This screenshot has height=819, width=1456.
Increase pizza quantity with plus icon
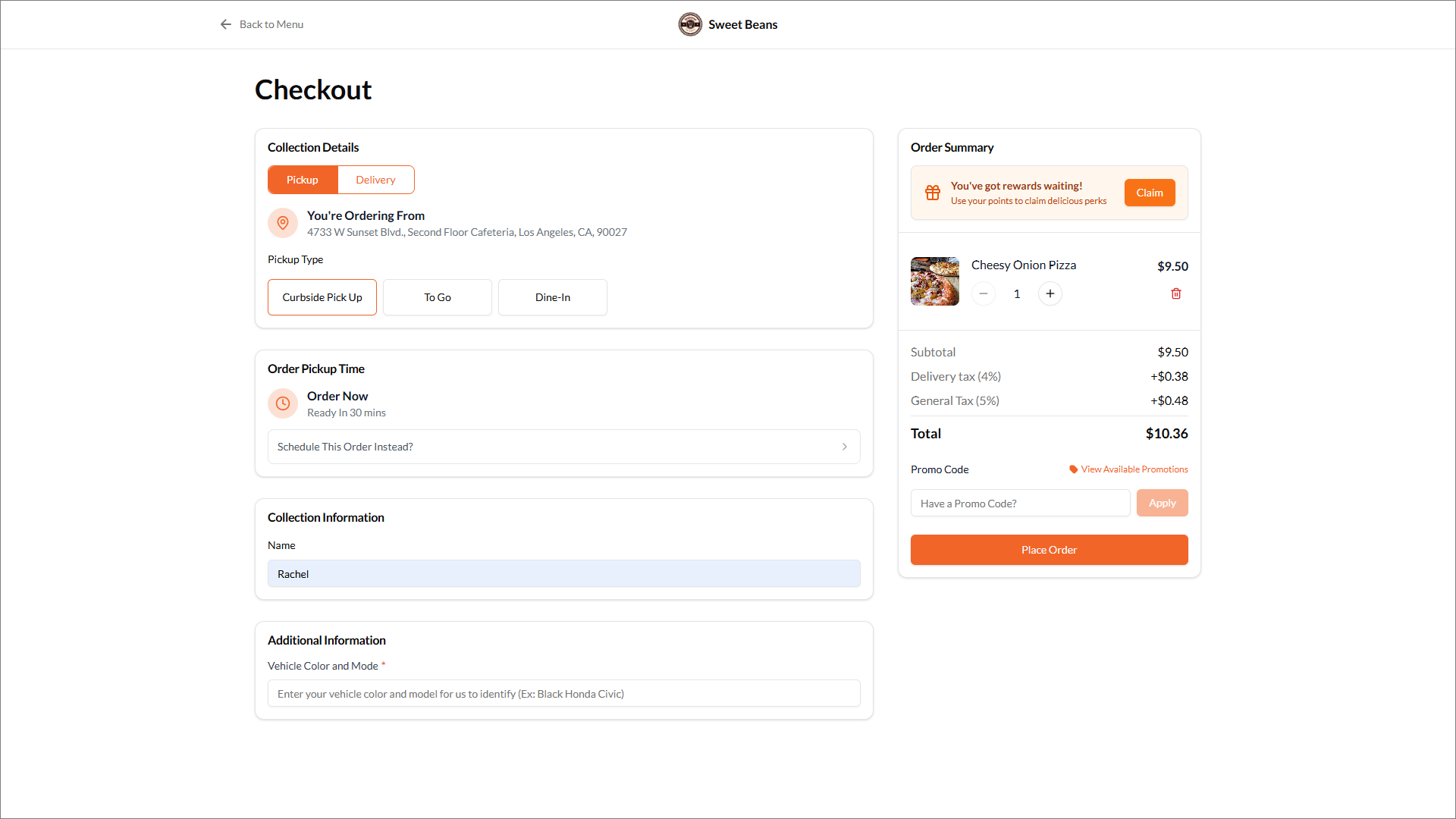(x=1050, y=293)
